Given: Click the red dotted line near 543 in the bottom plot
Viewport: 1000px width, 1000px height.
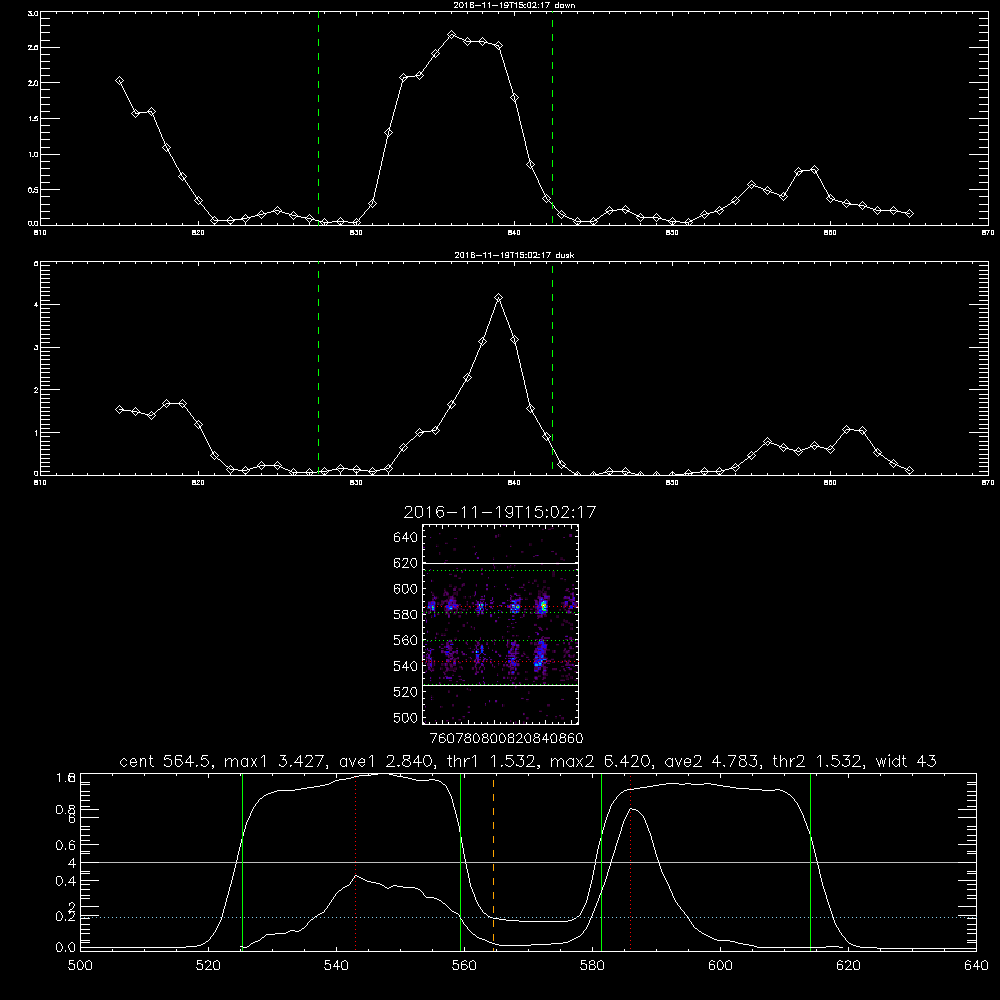Looking at the screenshot, I should tap(355, 862).
